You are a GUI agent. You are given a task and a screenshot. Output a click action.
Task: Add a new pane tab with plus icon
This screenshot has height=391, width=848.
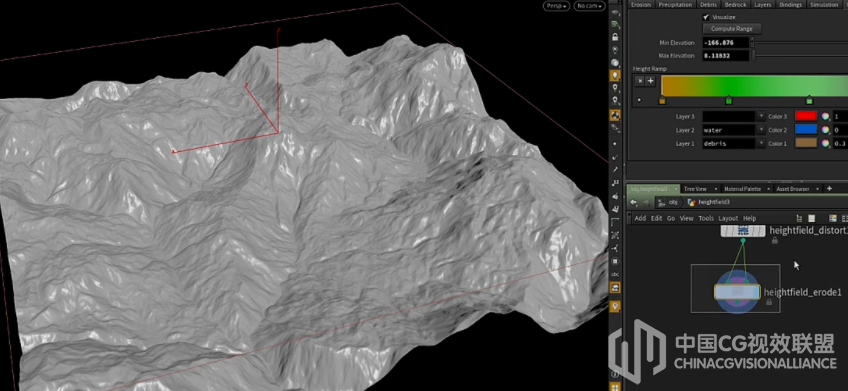[x=829, y=188]
